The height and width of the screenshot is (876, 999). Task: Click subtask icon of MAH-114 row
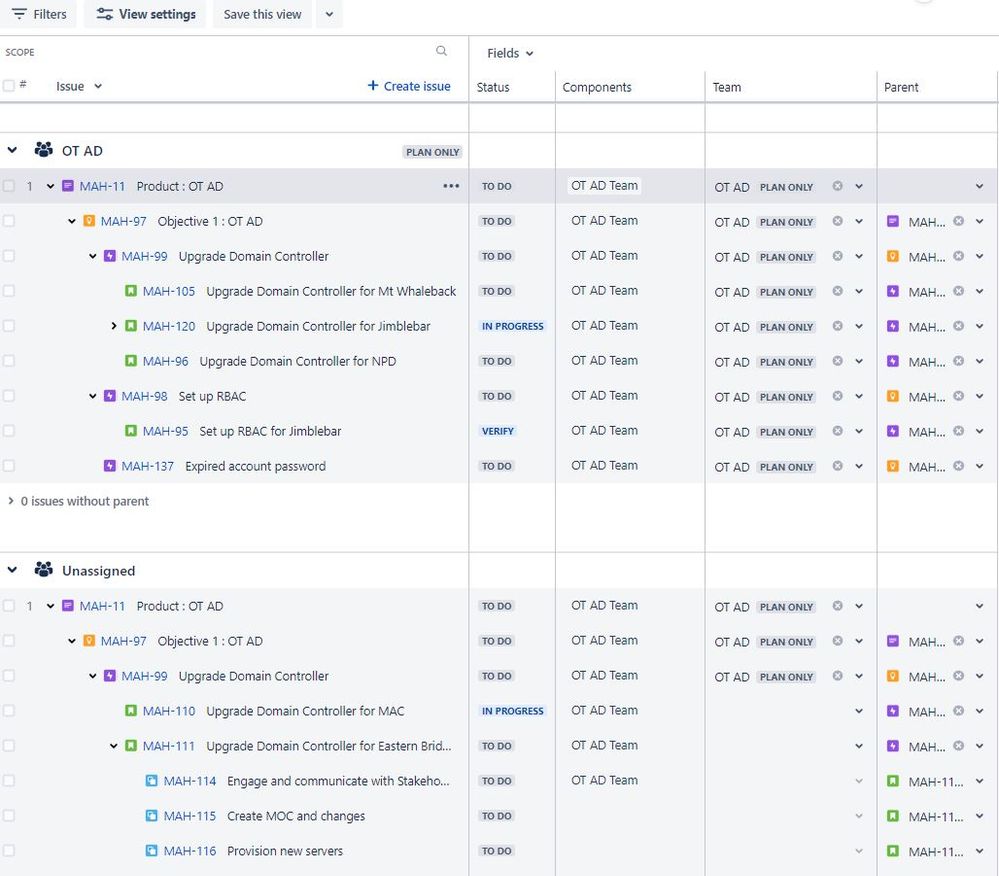click(x=152, y=781)
